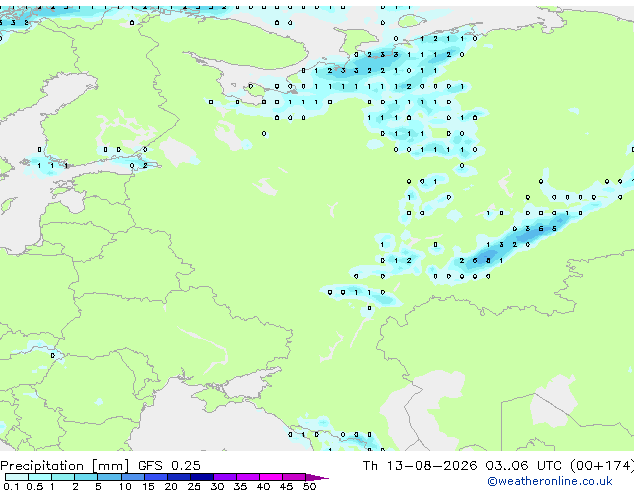The height and width of the screenshot is (490, 634).
Task: Pick legend swatch between 45 and 50
Action: pos(294,477)
